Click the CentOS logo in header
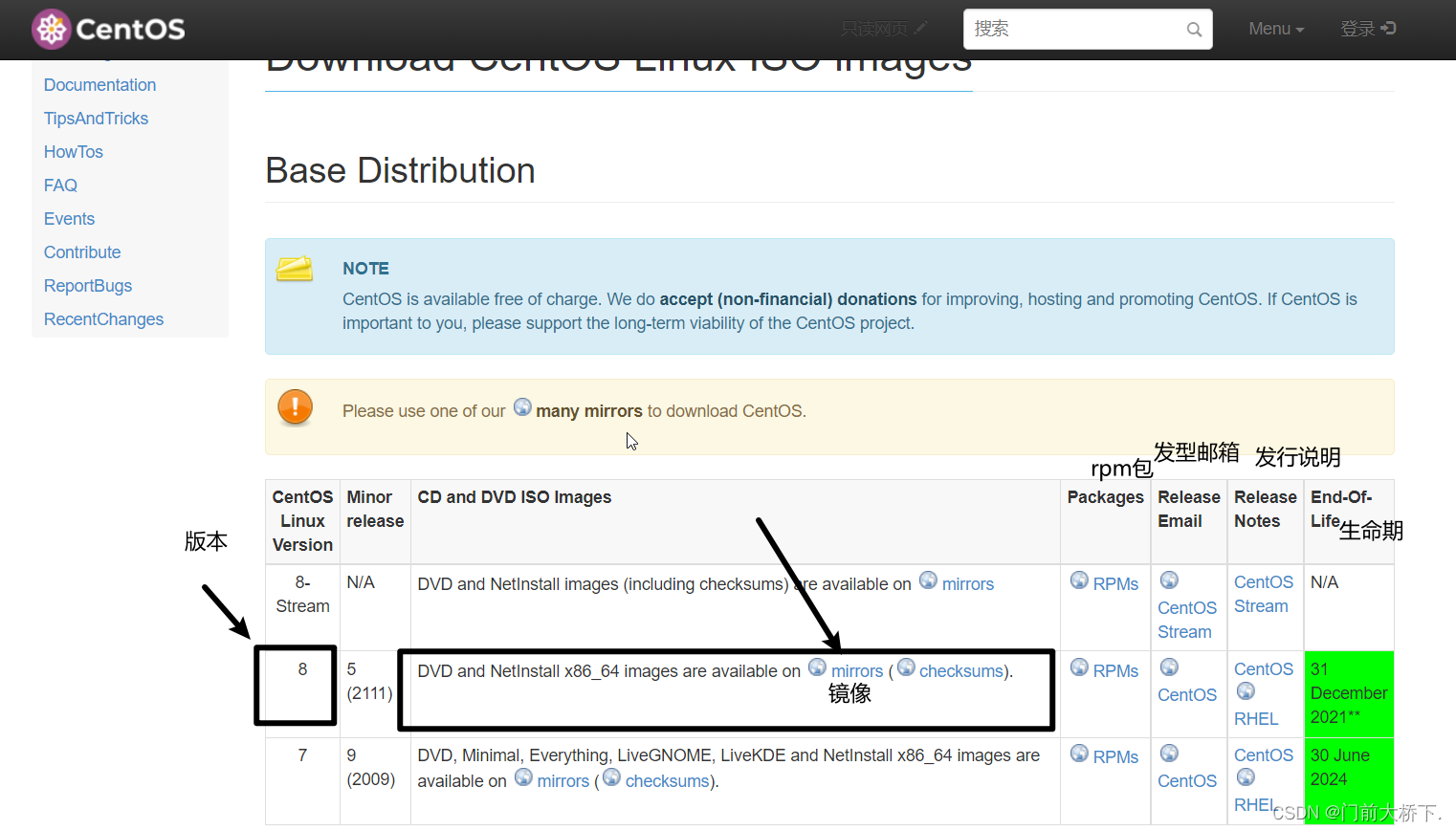 108,29
